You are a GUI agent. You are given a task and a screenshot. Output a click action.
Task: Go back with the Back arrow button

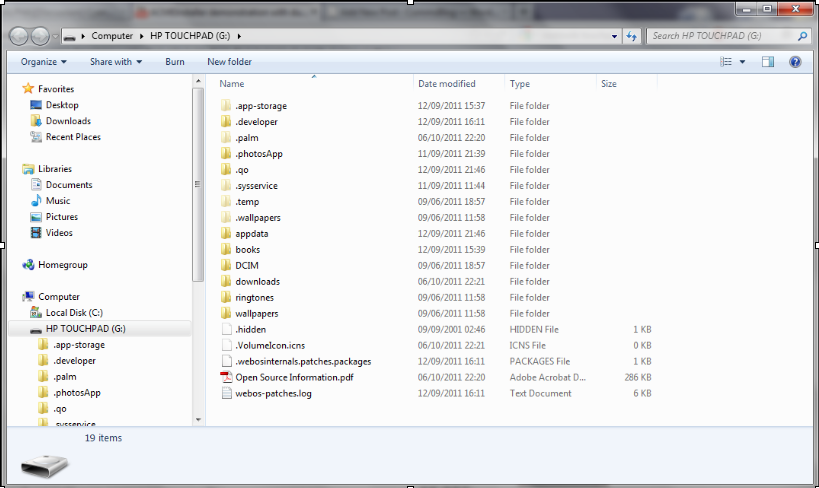19,36
